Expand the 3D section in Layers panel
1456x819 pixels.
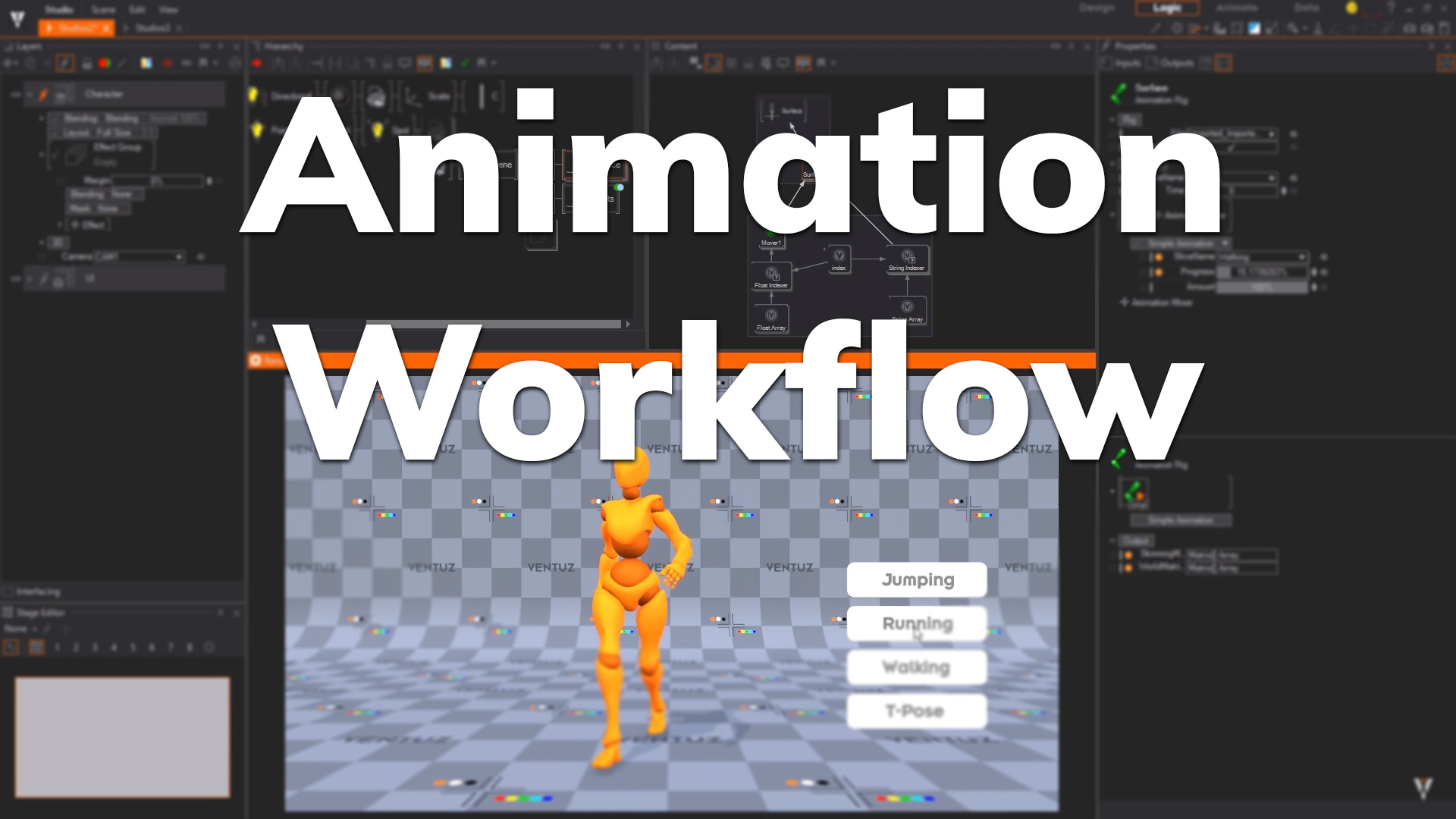pos(42,242)
